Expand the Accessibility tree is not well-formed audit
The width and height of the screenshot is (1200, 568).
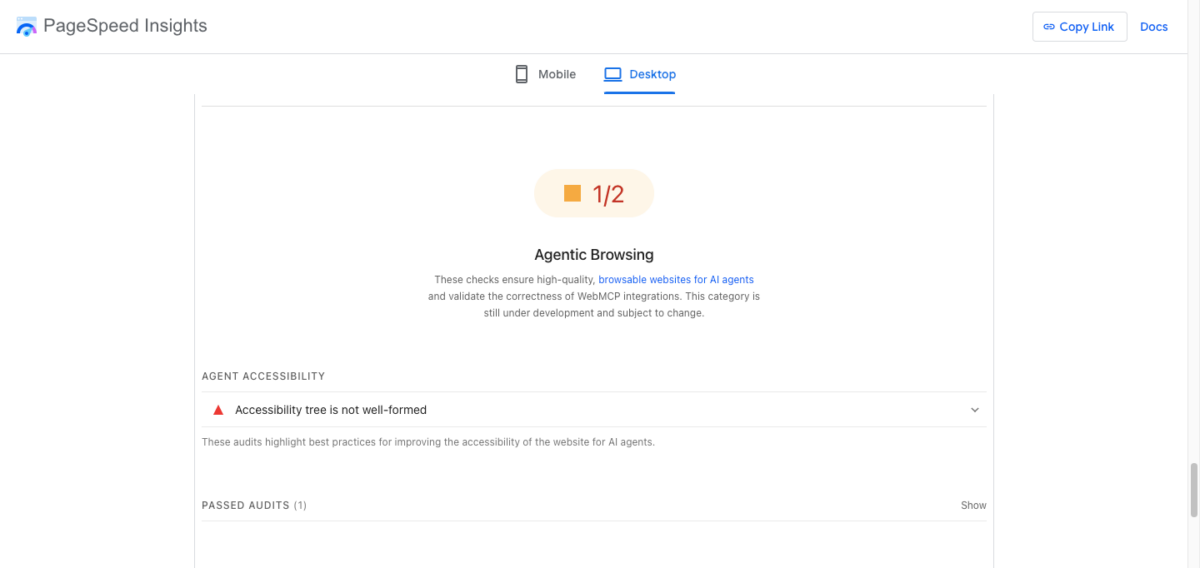[594, 410]
